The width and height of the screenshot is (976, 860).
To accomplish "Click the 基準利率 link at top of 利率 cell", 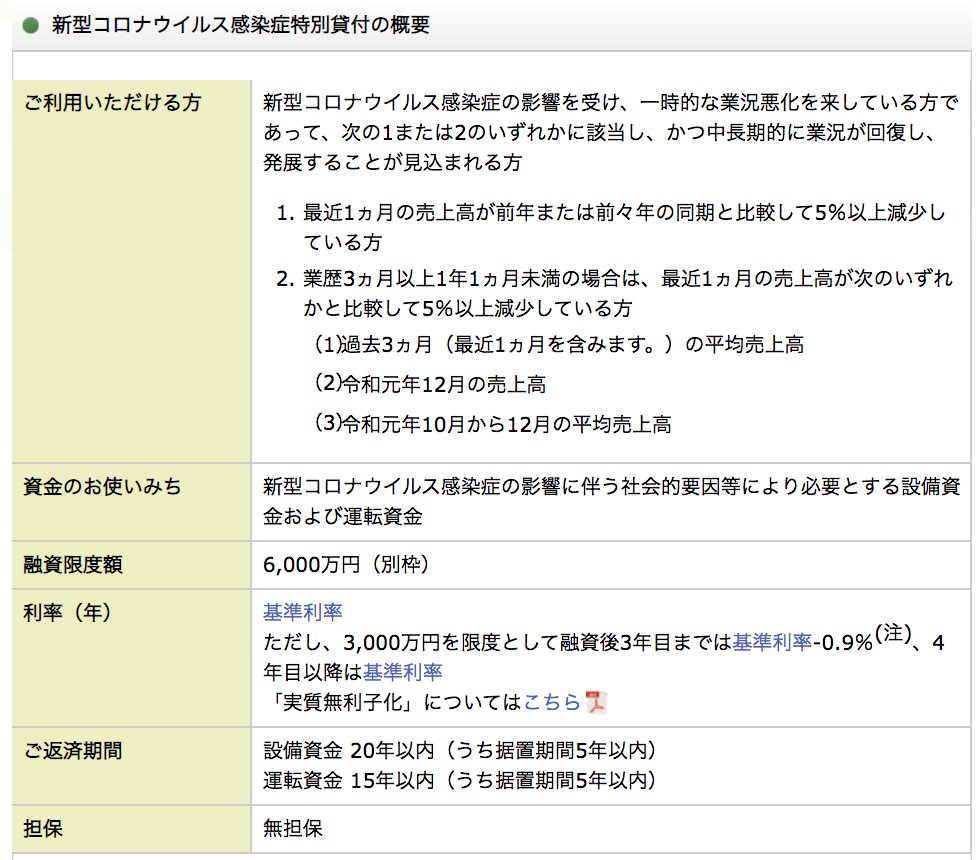I will [x=303, y=612].
